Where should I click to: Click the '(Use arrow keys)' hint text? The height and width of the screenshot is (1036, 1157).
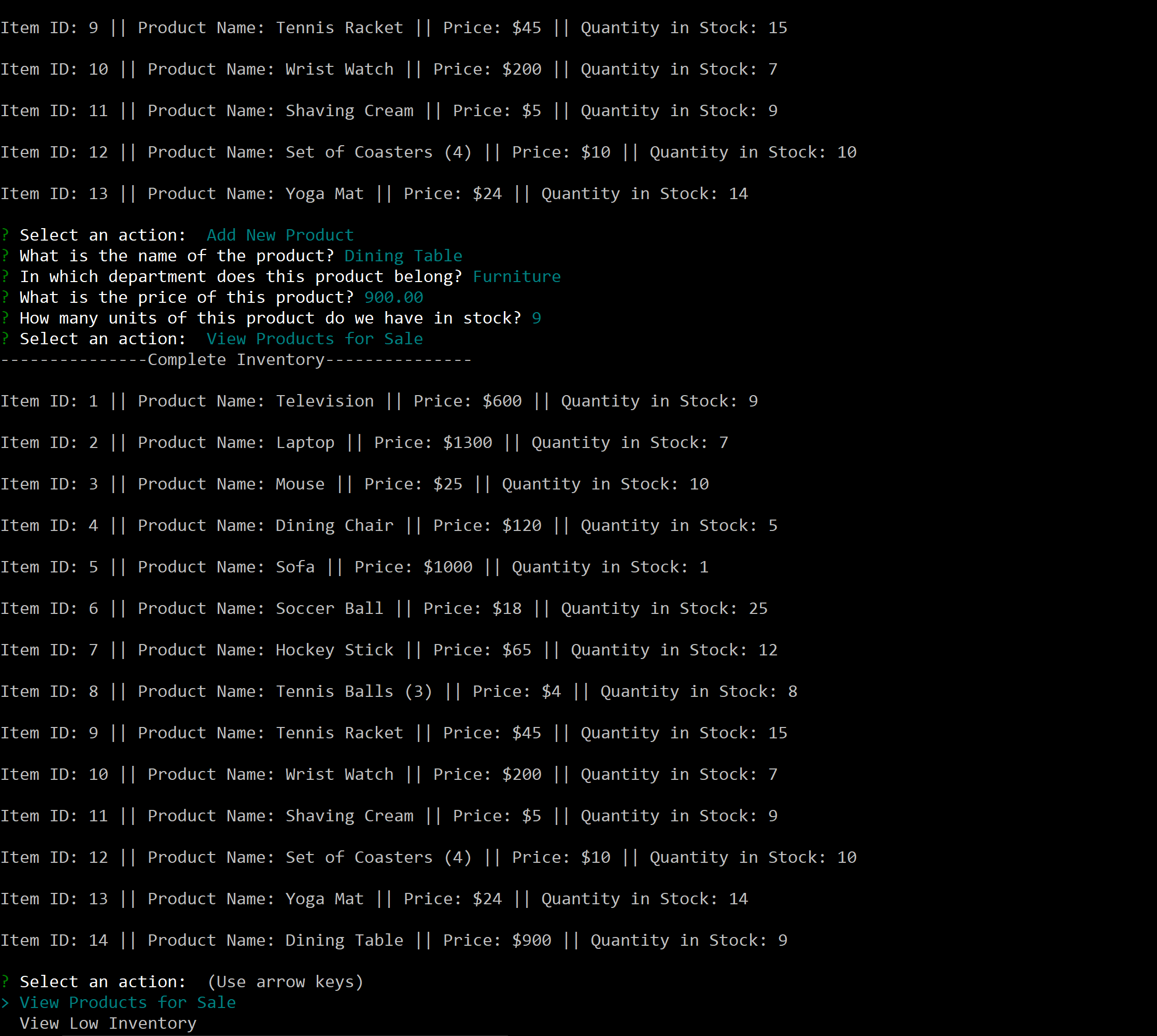tap(285, 982)
